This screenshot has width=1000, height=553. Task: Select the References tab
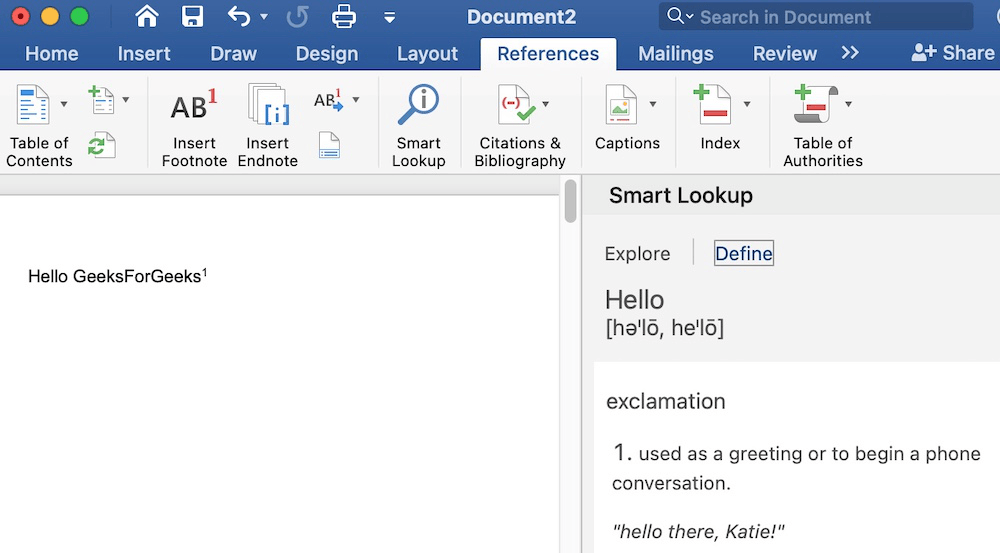[548, 54]
